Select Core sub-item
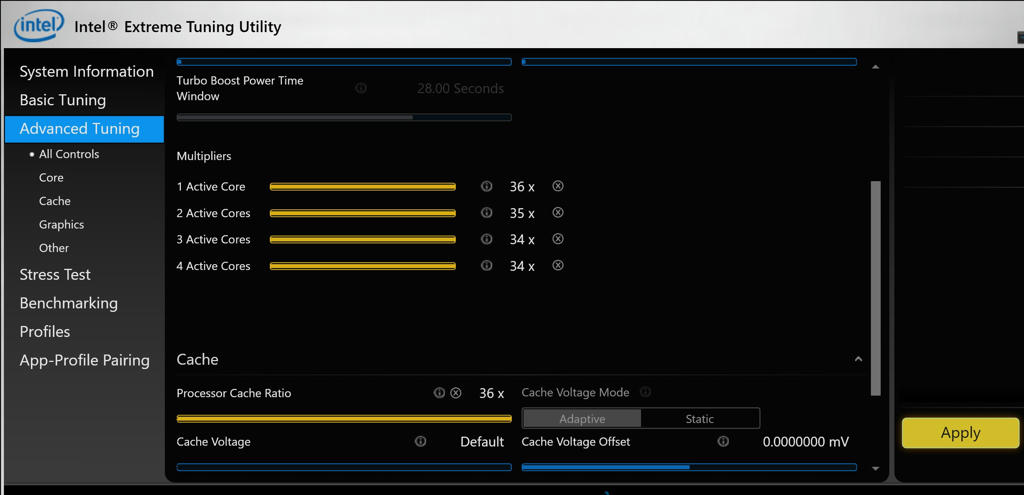 click(x=51, y=178)
